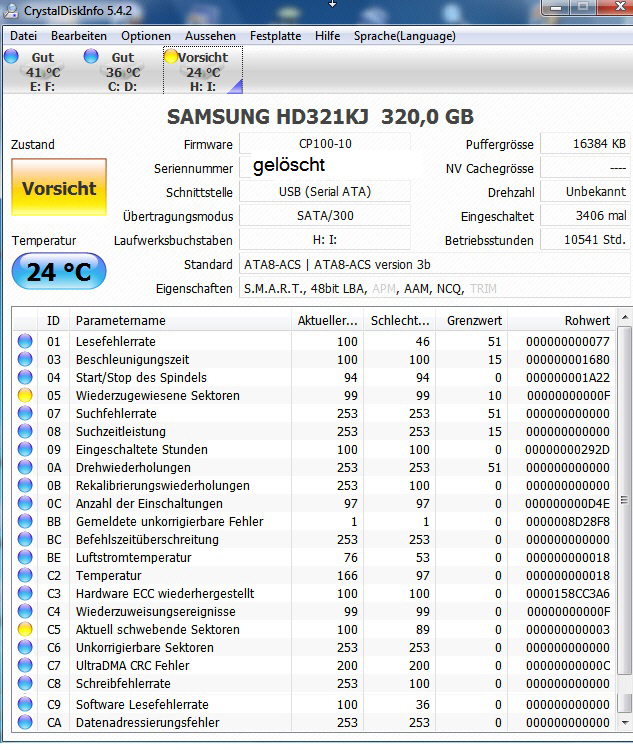Click status icon of Anzahl der Einschaltungen row
The height and width of the screenshot is (750, 633).
click(x=25, y=503)
